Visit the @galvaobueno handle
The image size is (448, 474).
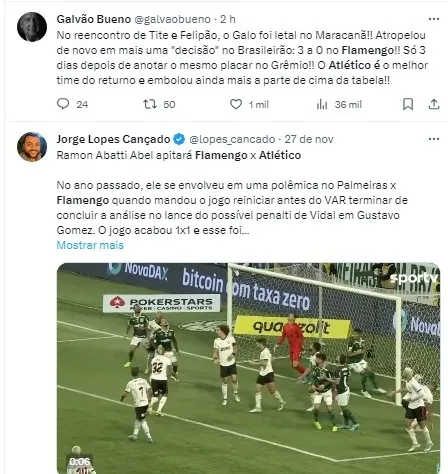pyautogui.click(x=172, y=19)
